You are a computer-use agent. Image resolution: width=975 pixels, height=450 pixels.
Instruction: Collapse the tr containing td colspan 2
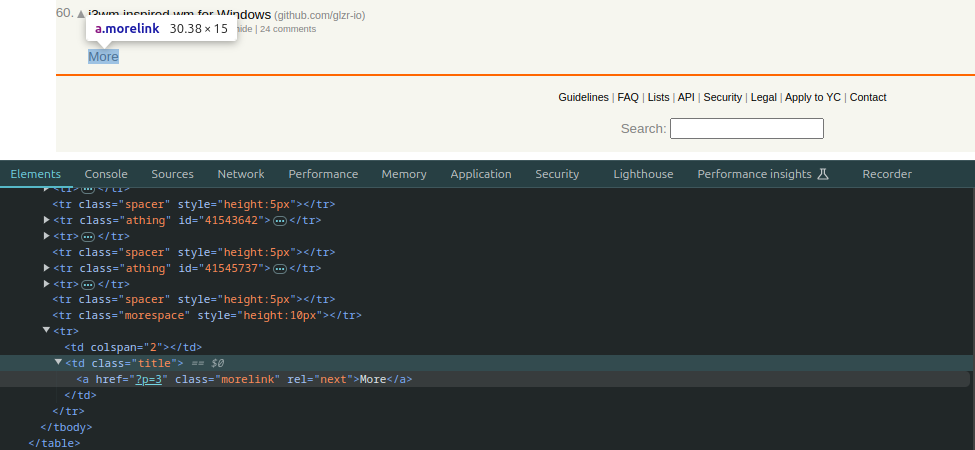[47, 330]
